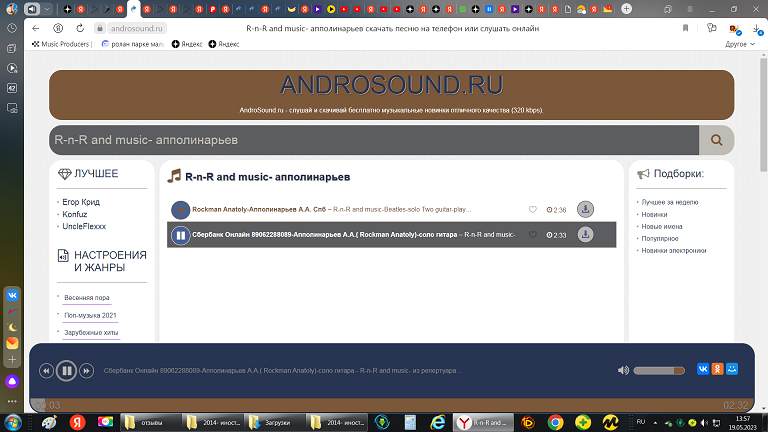Pause the Сбербанк Онлайн track in list
The height and width of the screenshot is (432, 768).
180,235
